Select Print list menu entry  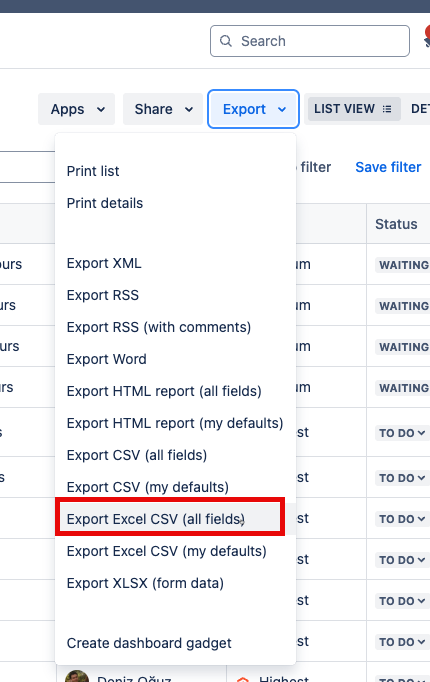coord(176,171)
